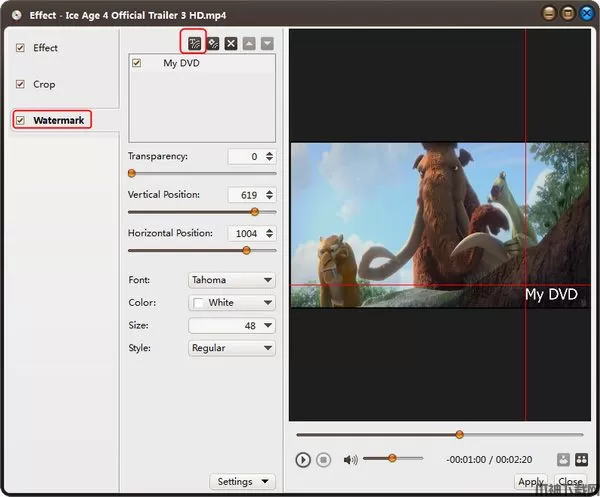Toggle the Crop checkbox
Image resolution: width=600 pixels, height=497 pixels.
click(x=20, y=84)
